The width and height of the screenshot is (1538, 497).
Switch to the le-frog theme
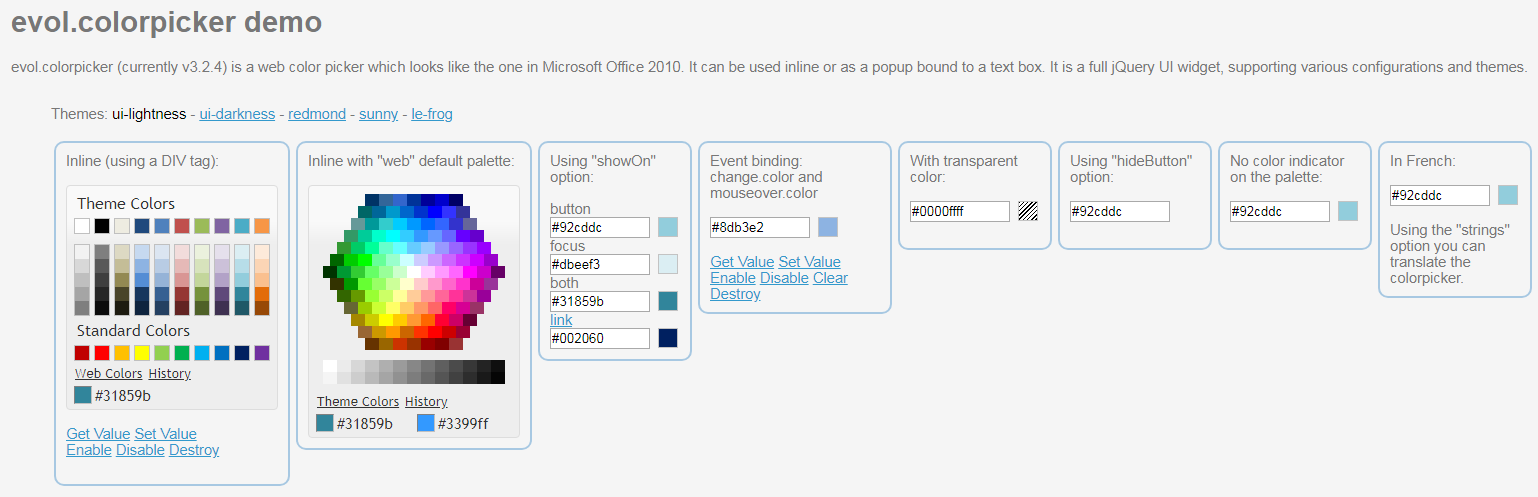click(432, 114)
